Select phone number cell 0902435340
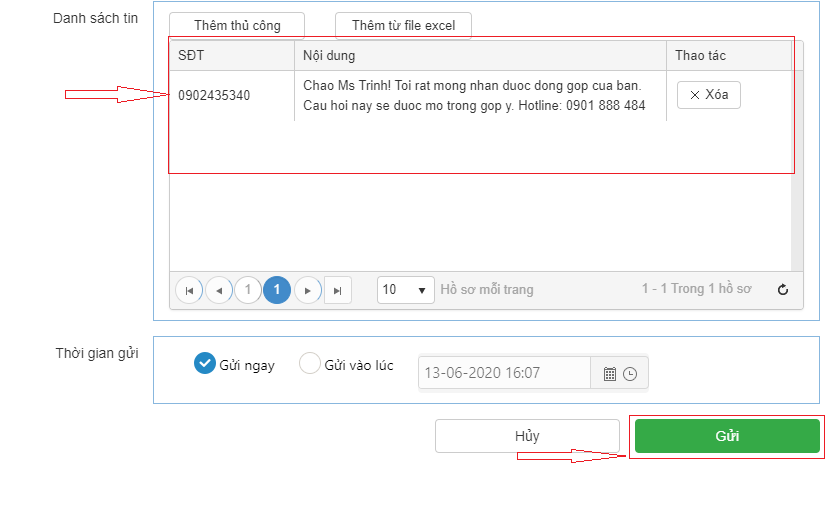 coord(214,96)
